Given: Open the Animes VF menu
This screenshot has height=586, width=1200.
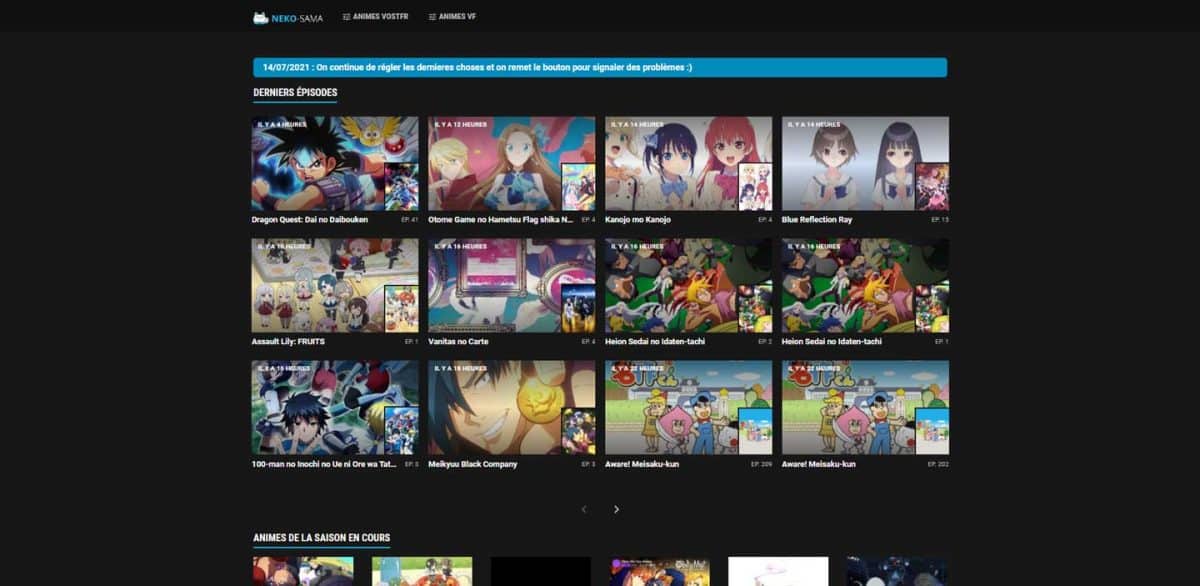Looking at the screenshot, I should (x=452, y=17).
